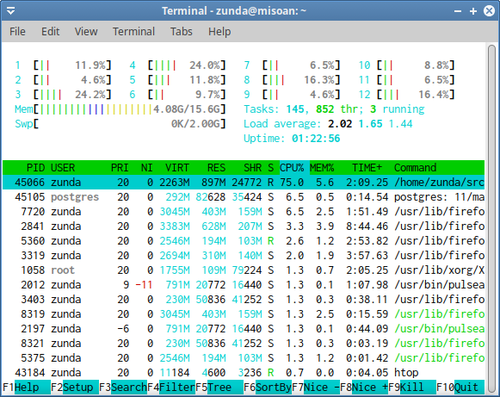Select pulseaudio thread row PID 2197
500x397 pixels.
click(x=244, y=329)
